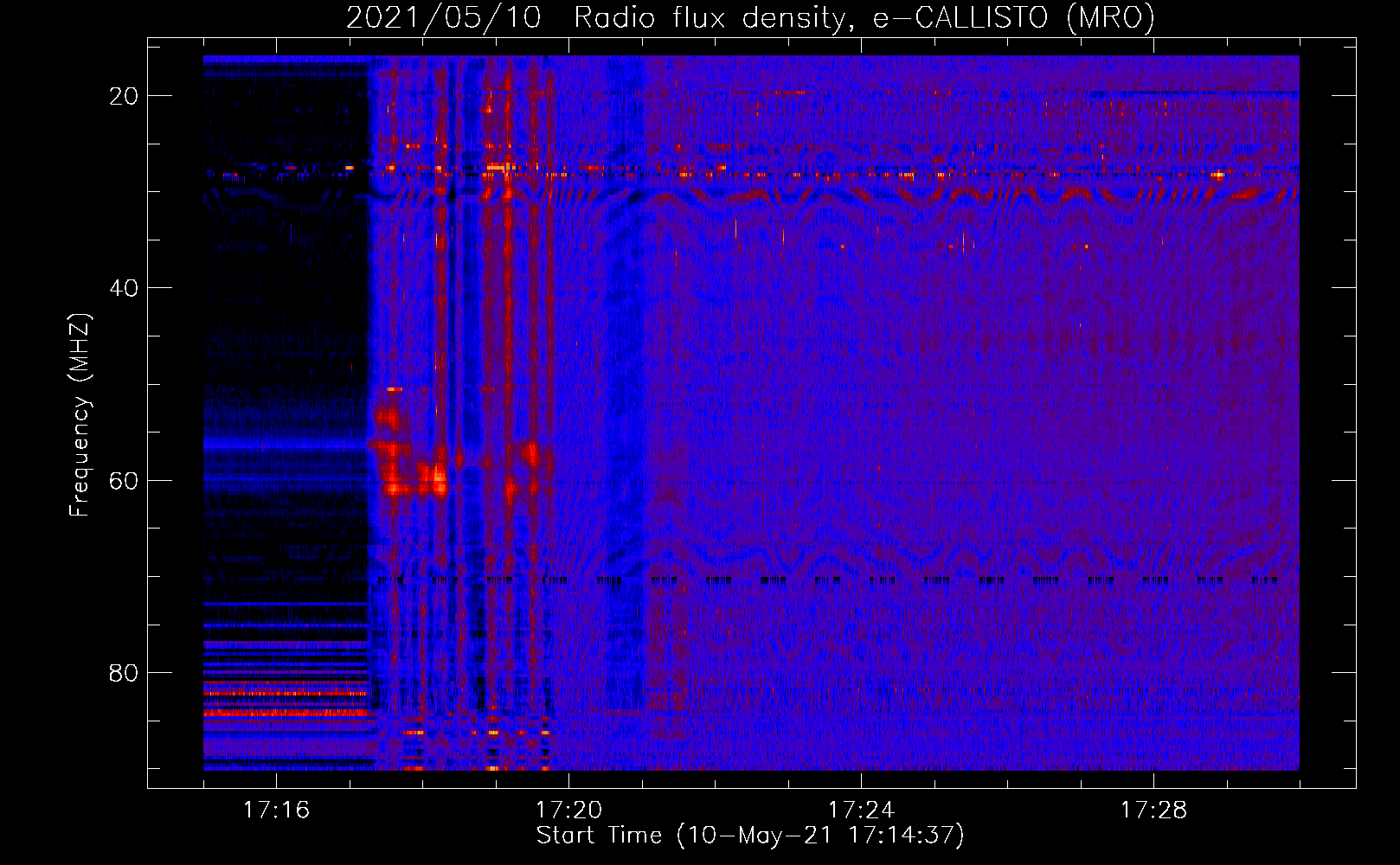Click the 60 frequency tick label
1400x865 pixels.
[x=124, y=480]
